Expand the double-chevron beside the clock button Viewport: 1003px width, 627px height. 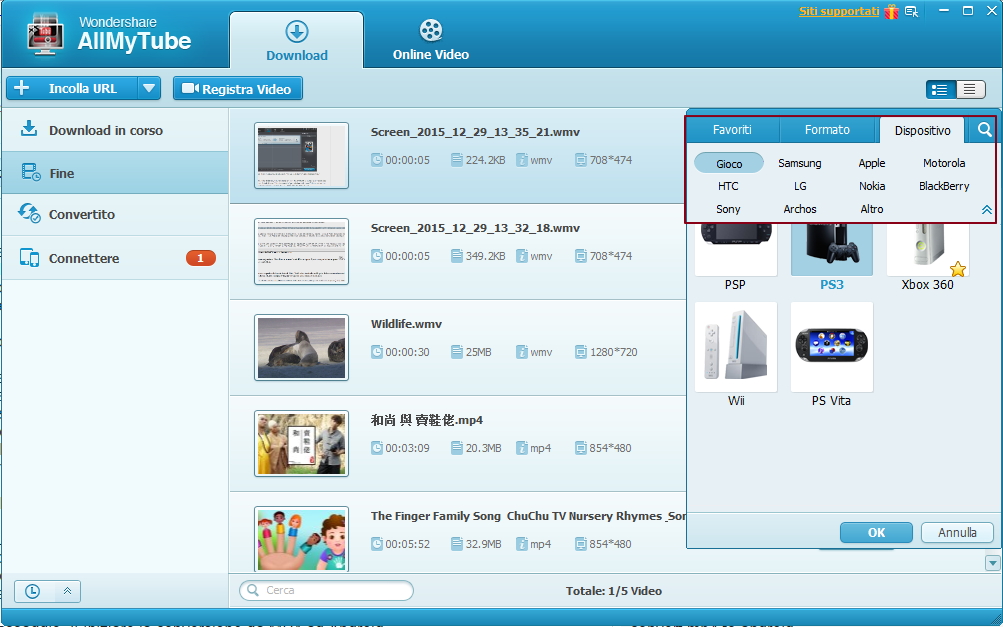coord(67,591)
